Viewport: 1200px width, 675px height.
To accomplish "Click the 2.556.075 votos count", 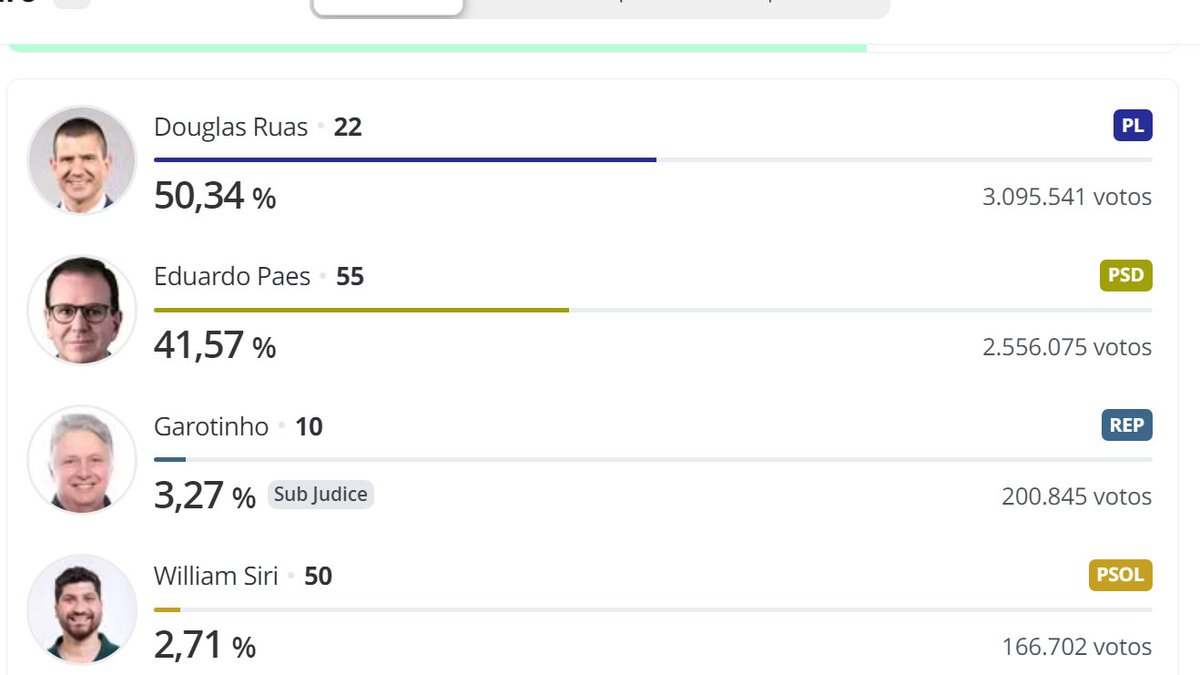I will pos(1067,347).
